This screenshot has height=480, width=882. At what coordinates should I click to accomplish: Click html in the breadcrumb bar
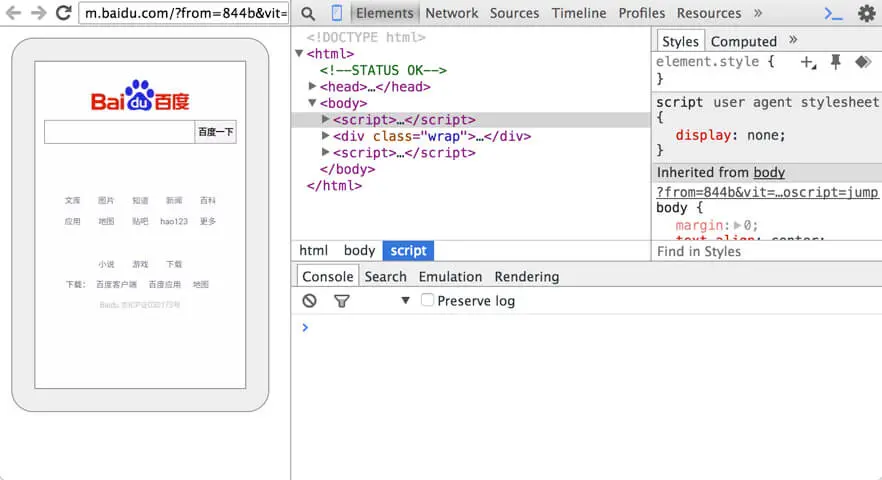click(313, 250)
